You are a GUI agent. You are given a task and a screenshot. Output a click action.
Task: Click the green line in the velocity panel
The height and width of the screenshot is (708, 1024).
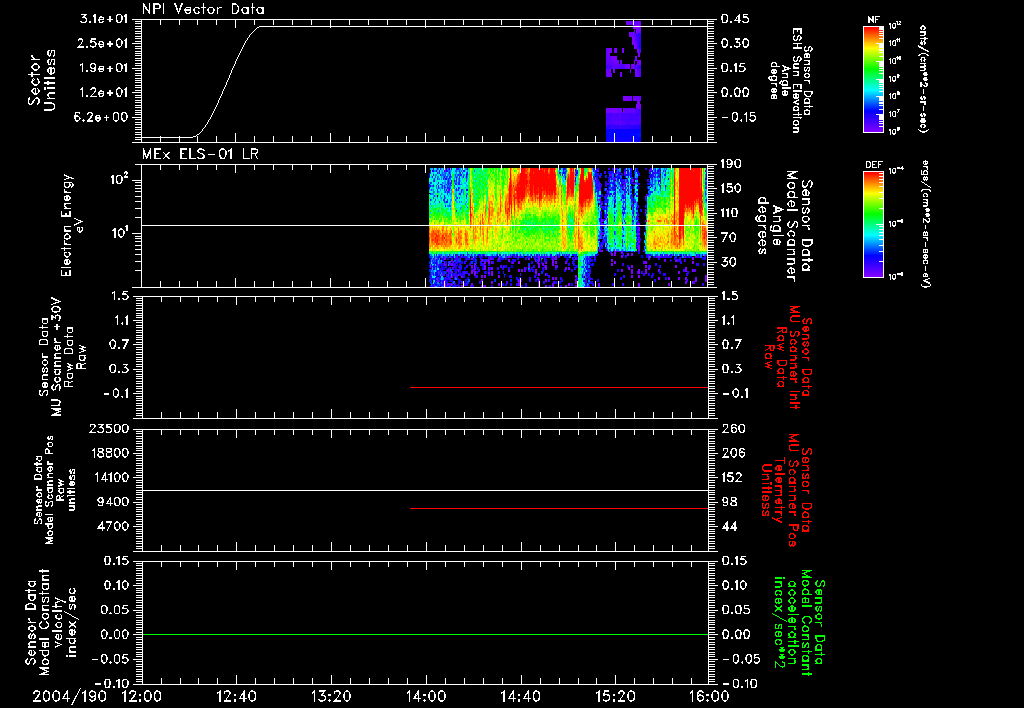[x=425, y=634]
